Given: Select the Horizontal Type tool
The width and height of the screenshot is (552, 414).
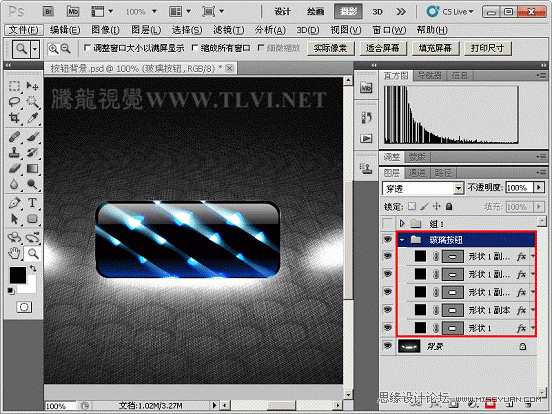Looking at the screenshot, I should (x=33, y=203).
